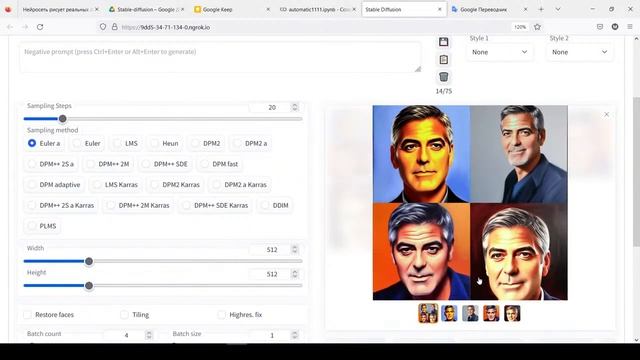
Task: Select the DPM2 a Karras sampling method
Action: [240, 184]
